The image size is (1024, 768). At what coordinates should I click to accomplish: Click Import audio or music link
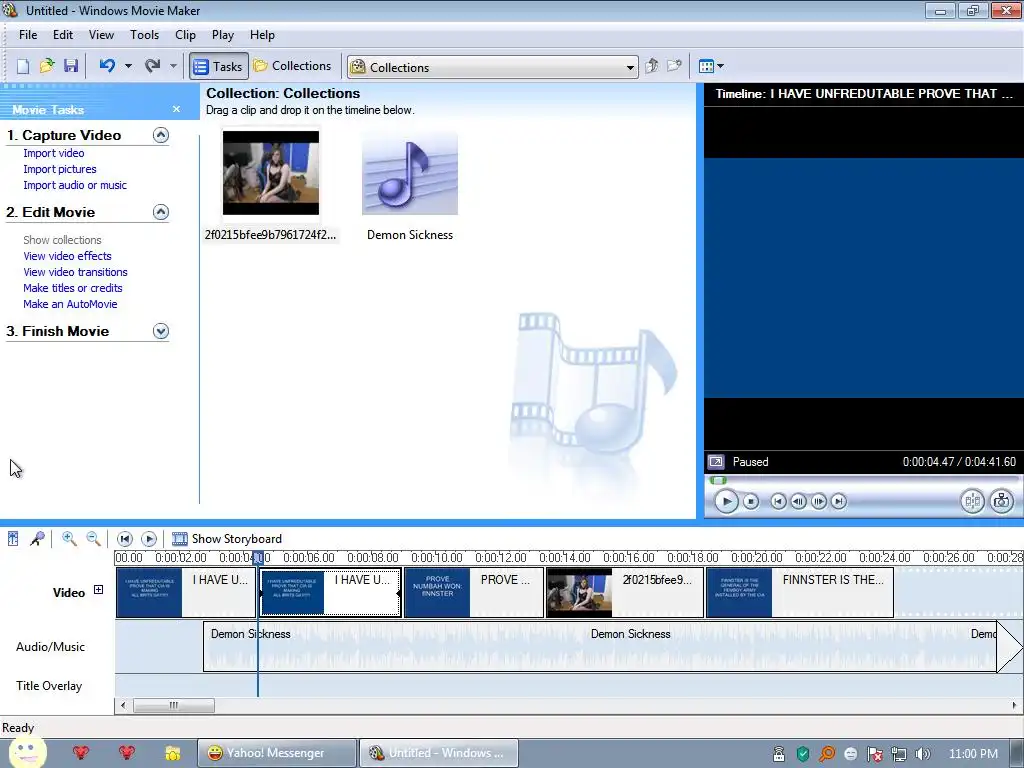[75, 185]
